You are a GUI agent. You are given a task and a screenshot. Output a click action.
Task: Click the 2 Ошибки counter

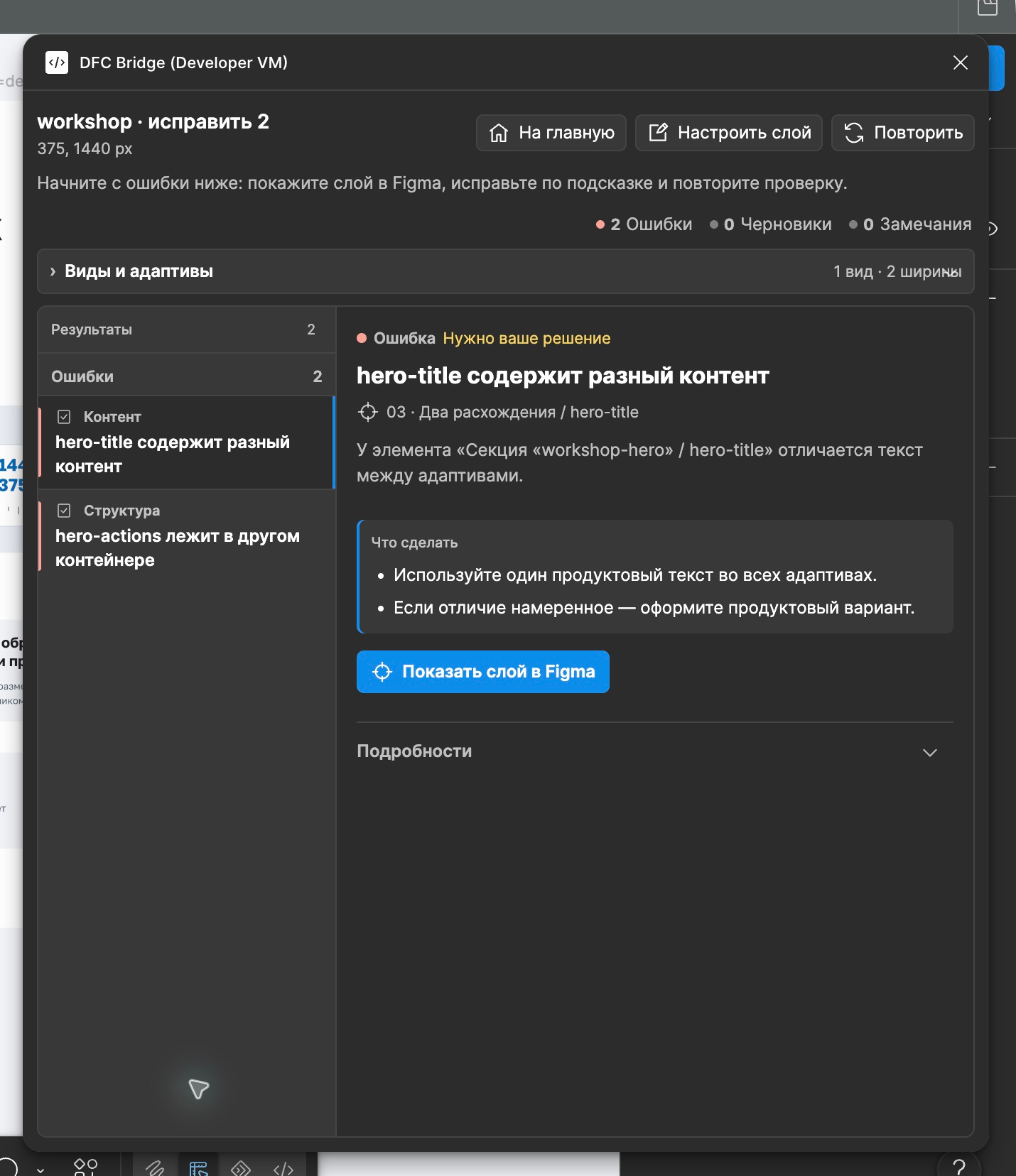pos(644,224)
